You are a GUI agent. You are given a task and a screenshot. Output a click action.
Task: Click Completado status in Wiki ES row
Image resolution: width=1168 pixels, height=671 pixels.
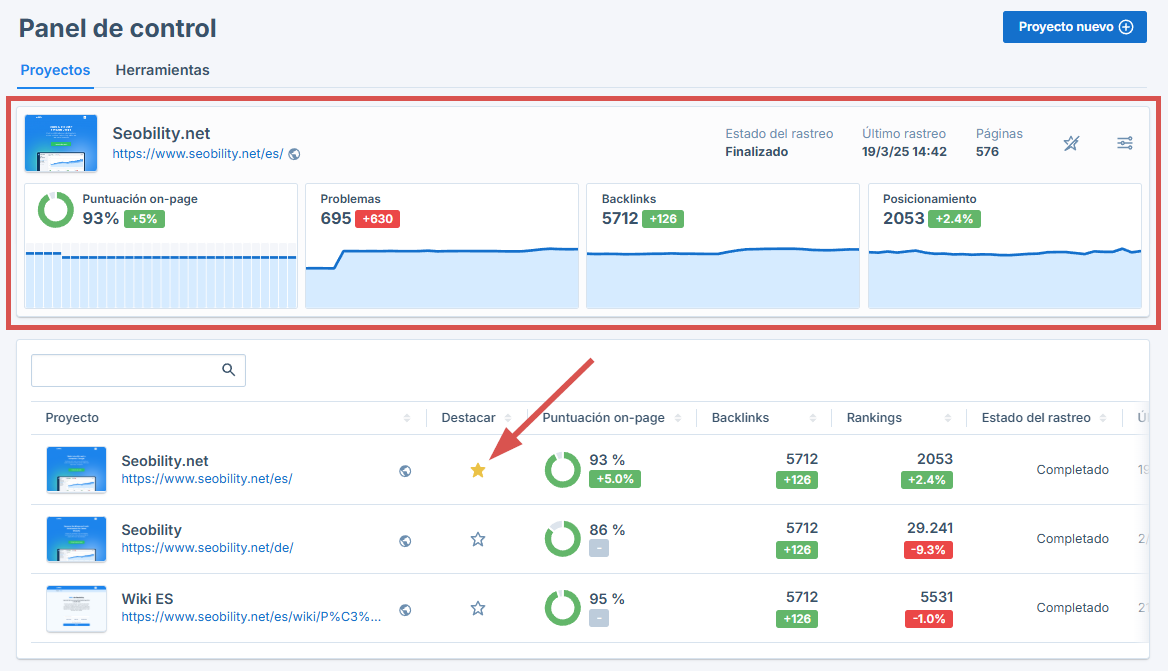(1073, 608)
